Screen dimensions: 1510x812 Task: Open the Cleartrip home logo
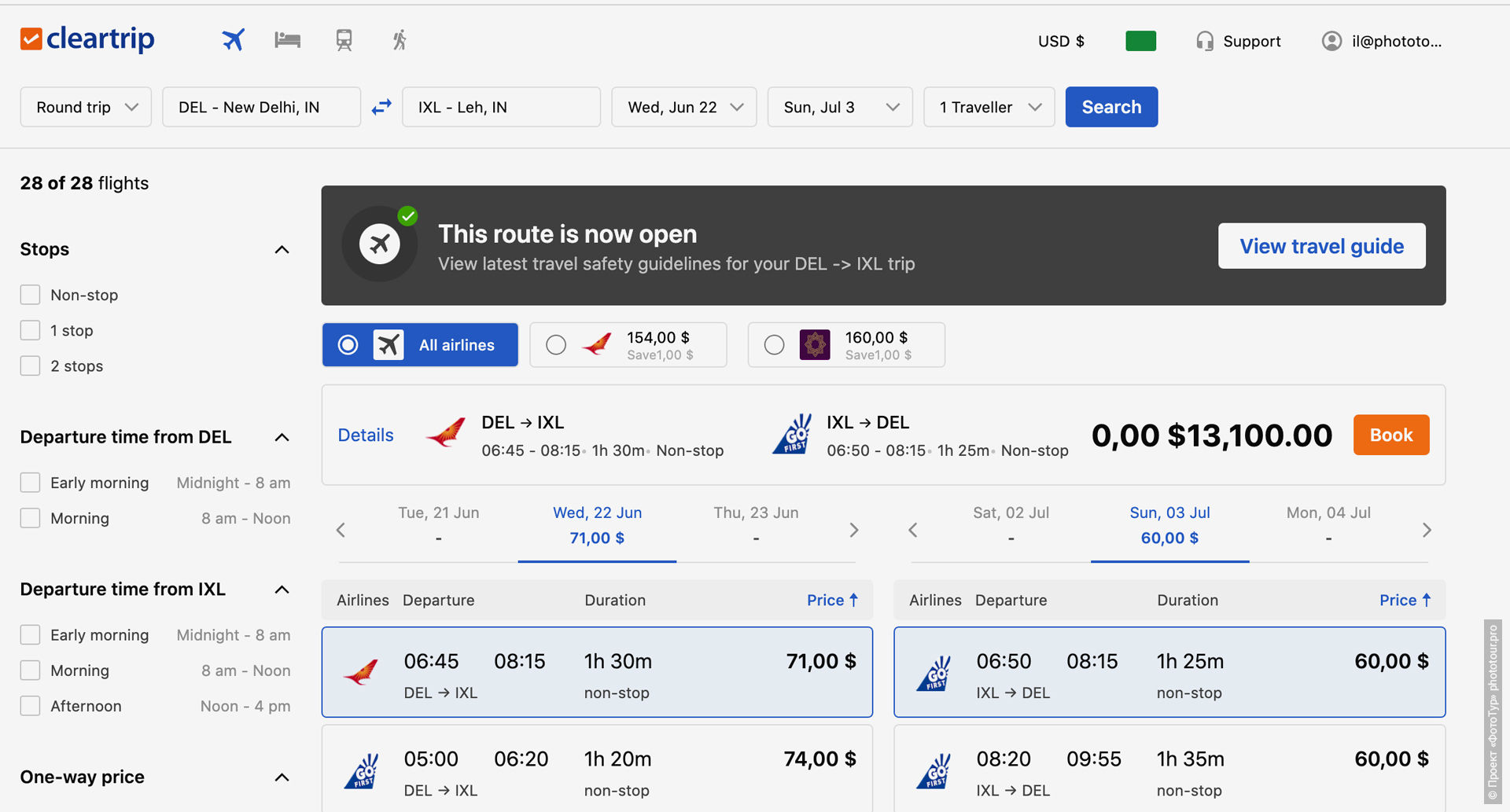click(87, 39)
